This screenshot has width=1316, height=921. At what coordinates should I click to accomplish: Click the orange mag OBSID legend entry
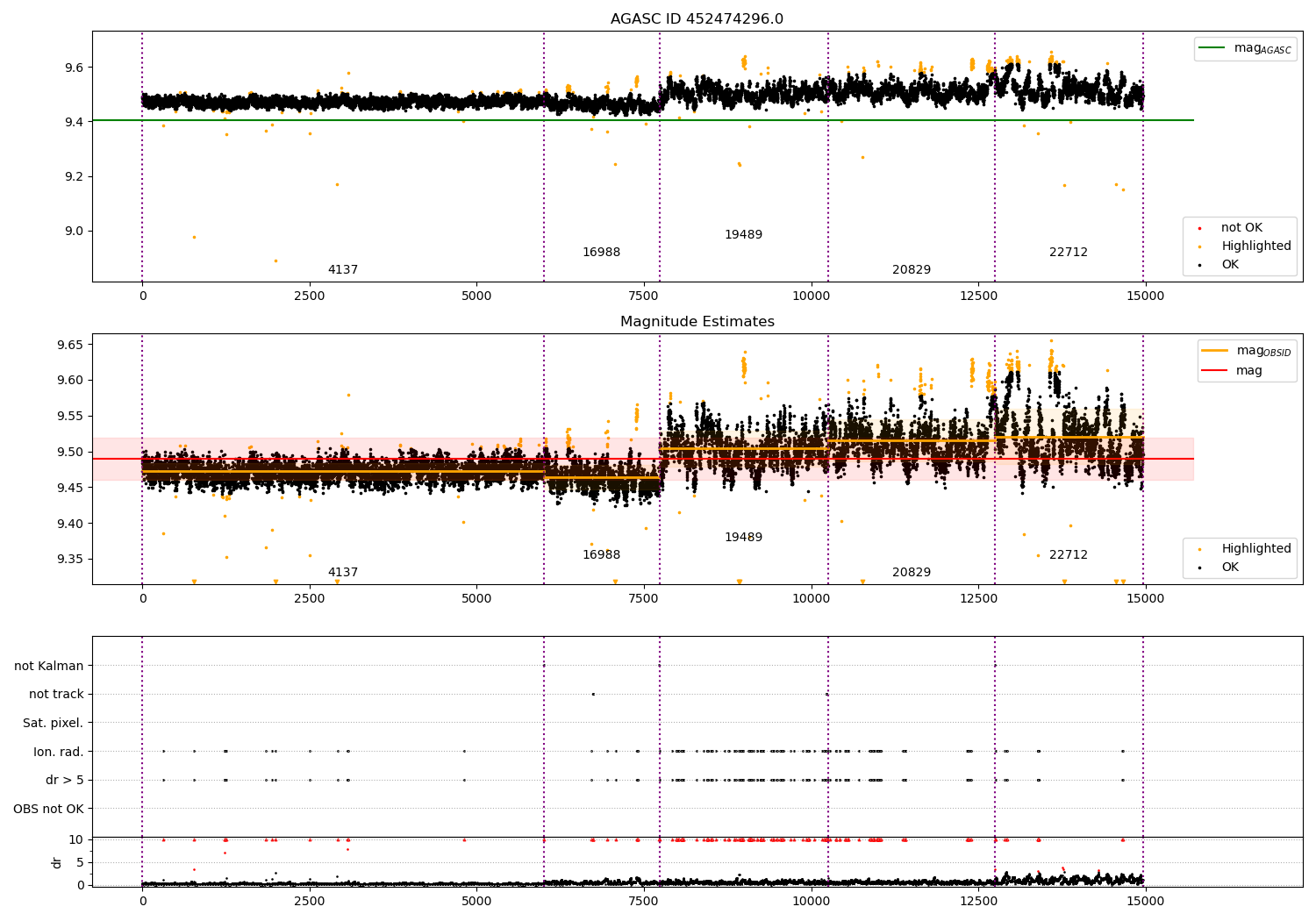coord(1248,351)
